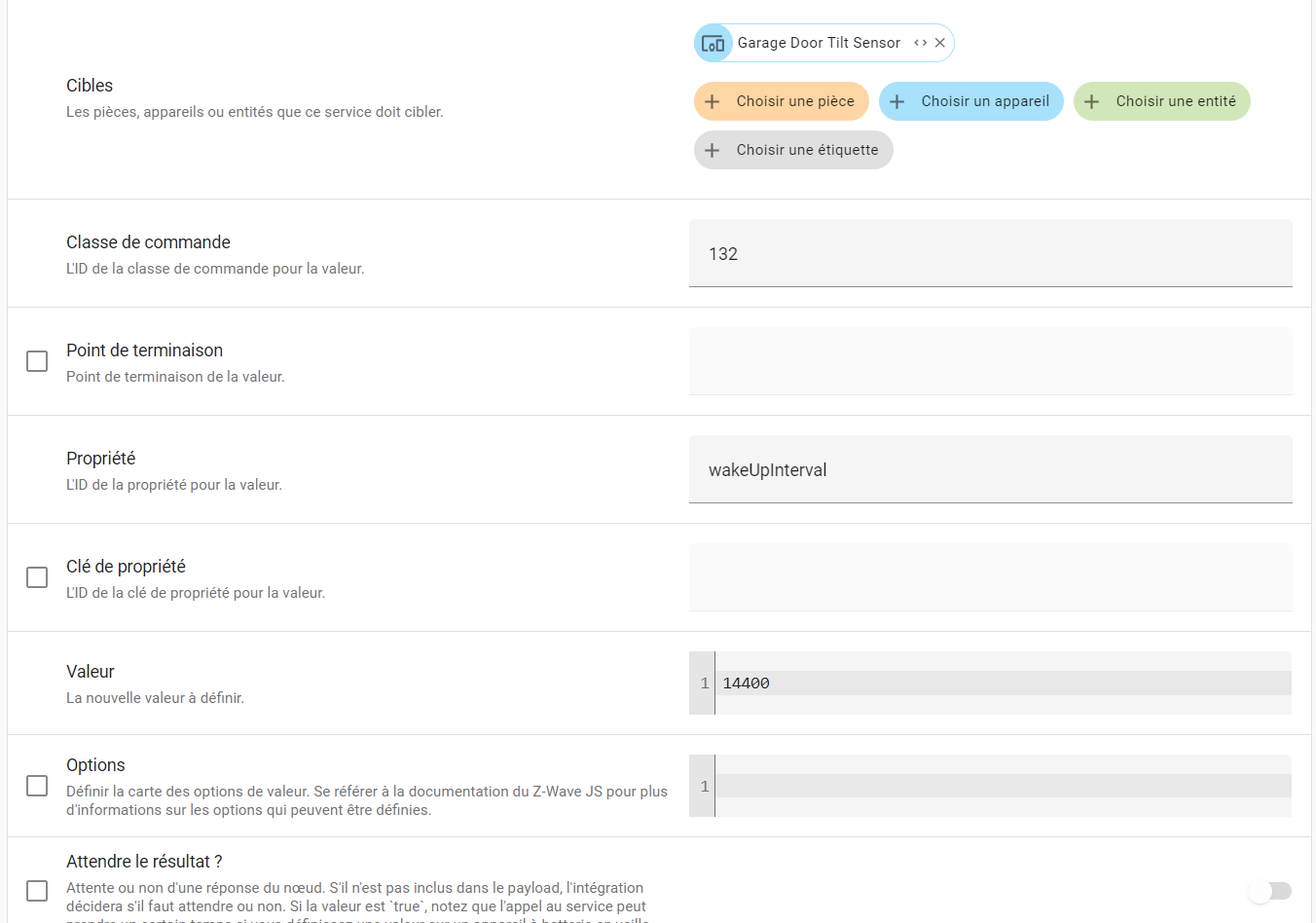
Task: Click the plus icon on Choisir un appareil
Action: tap(897, 101)
